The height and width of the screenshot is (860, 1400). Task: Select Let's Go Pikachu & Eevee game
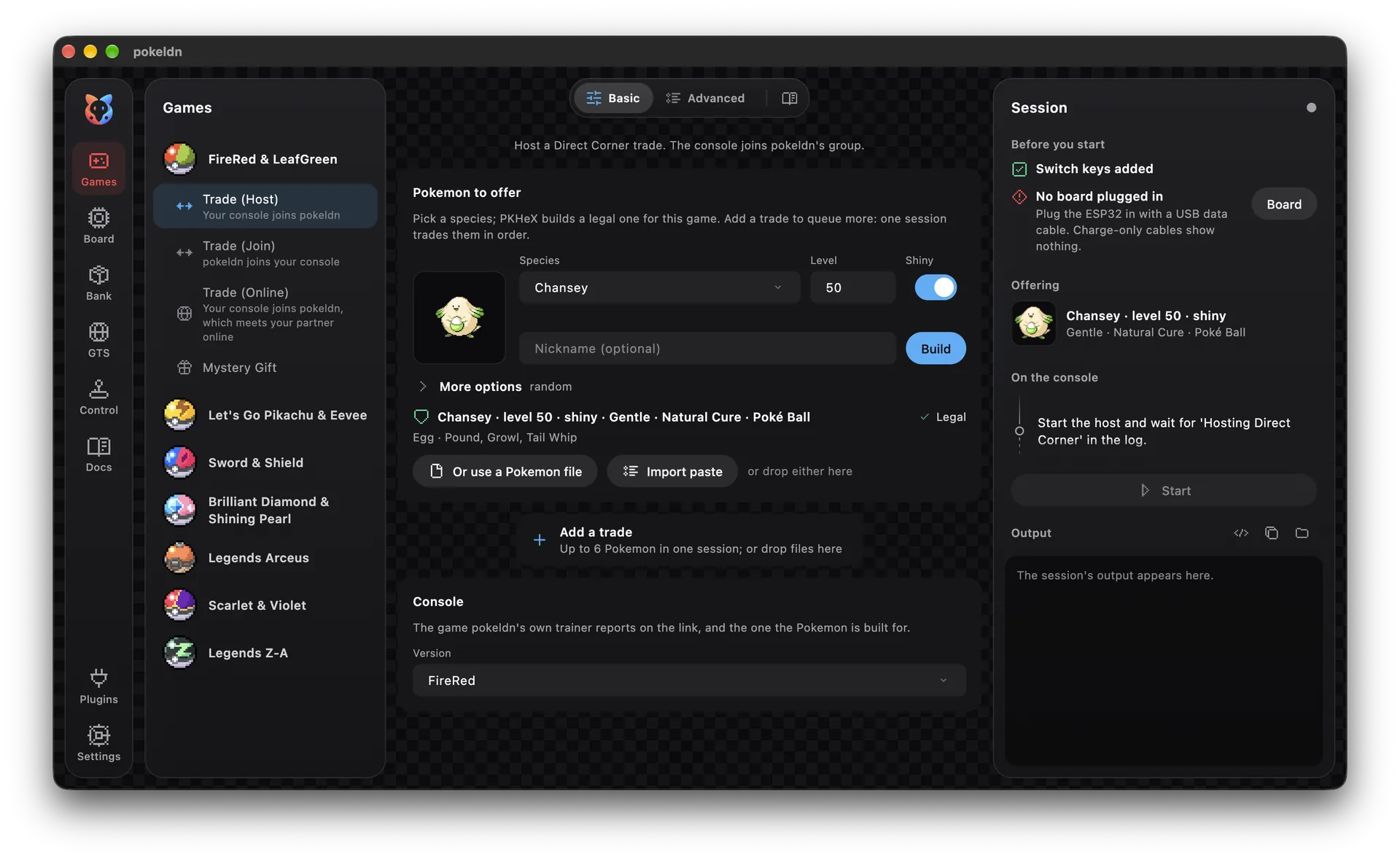(265, 415)
